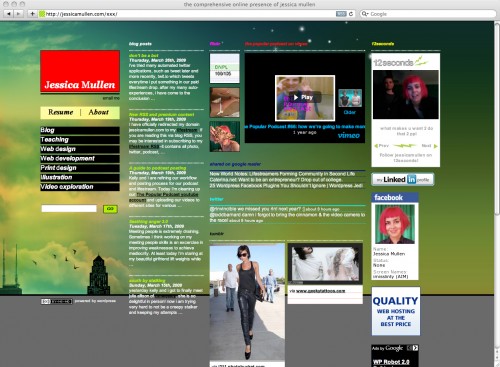Image resolution: width=500 pixels, height=367 pixels.
Task: Click the Jessica Mullen facebook name
Action: tap(389, 254)
